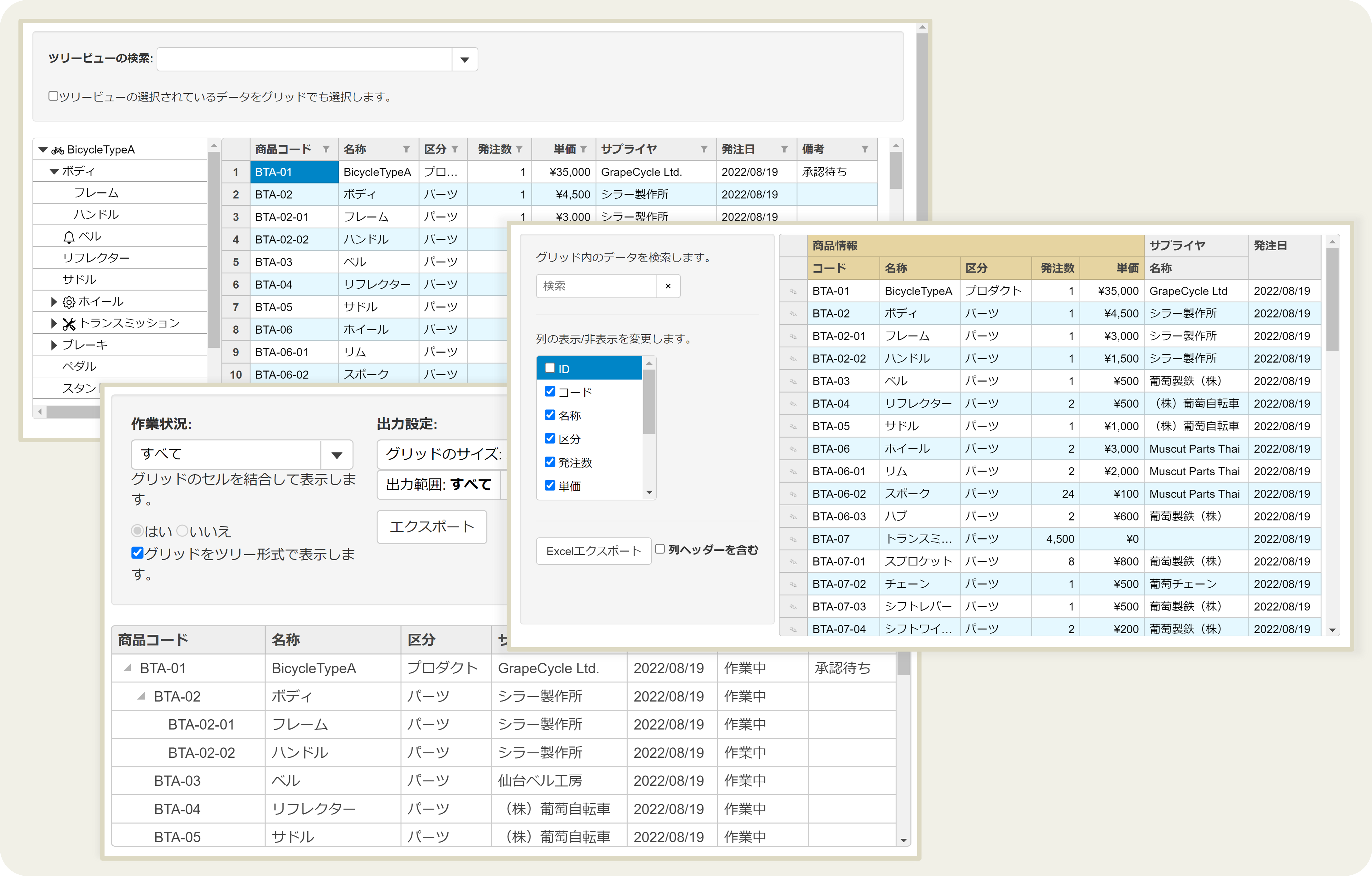
Task: Collapse the BTA-01 row in tree grid
Action: click(128, 668)
